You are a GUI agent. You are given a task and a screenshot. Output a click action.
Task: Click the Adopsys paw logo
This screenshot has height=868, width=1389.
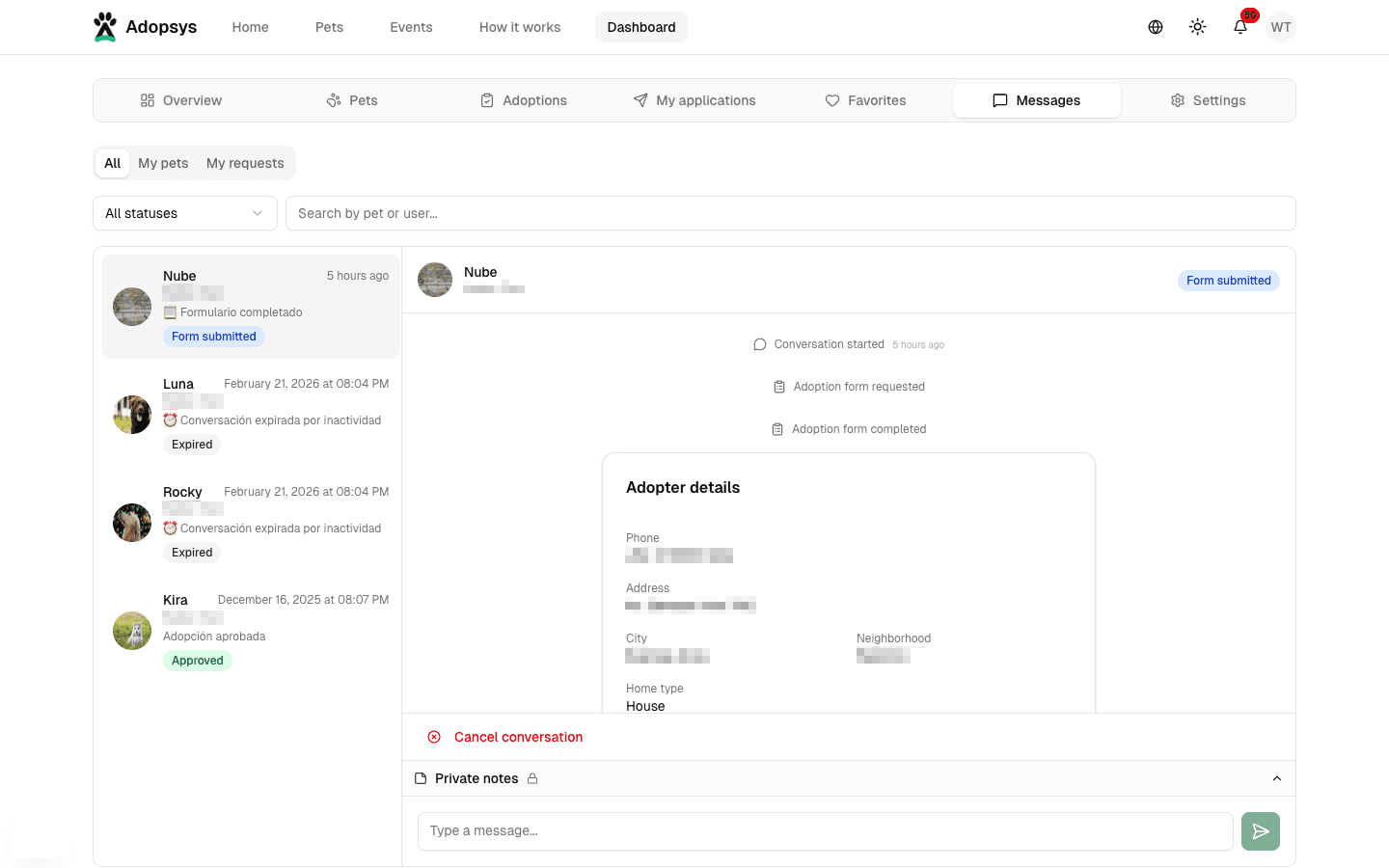pyautogui.click(x=105, y=26)
